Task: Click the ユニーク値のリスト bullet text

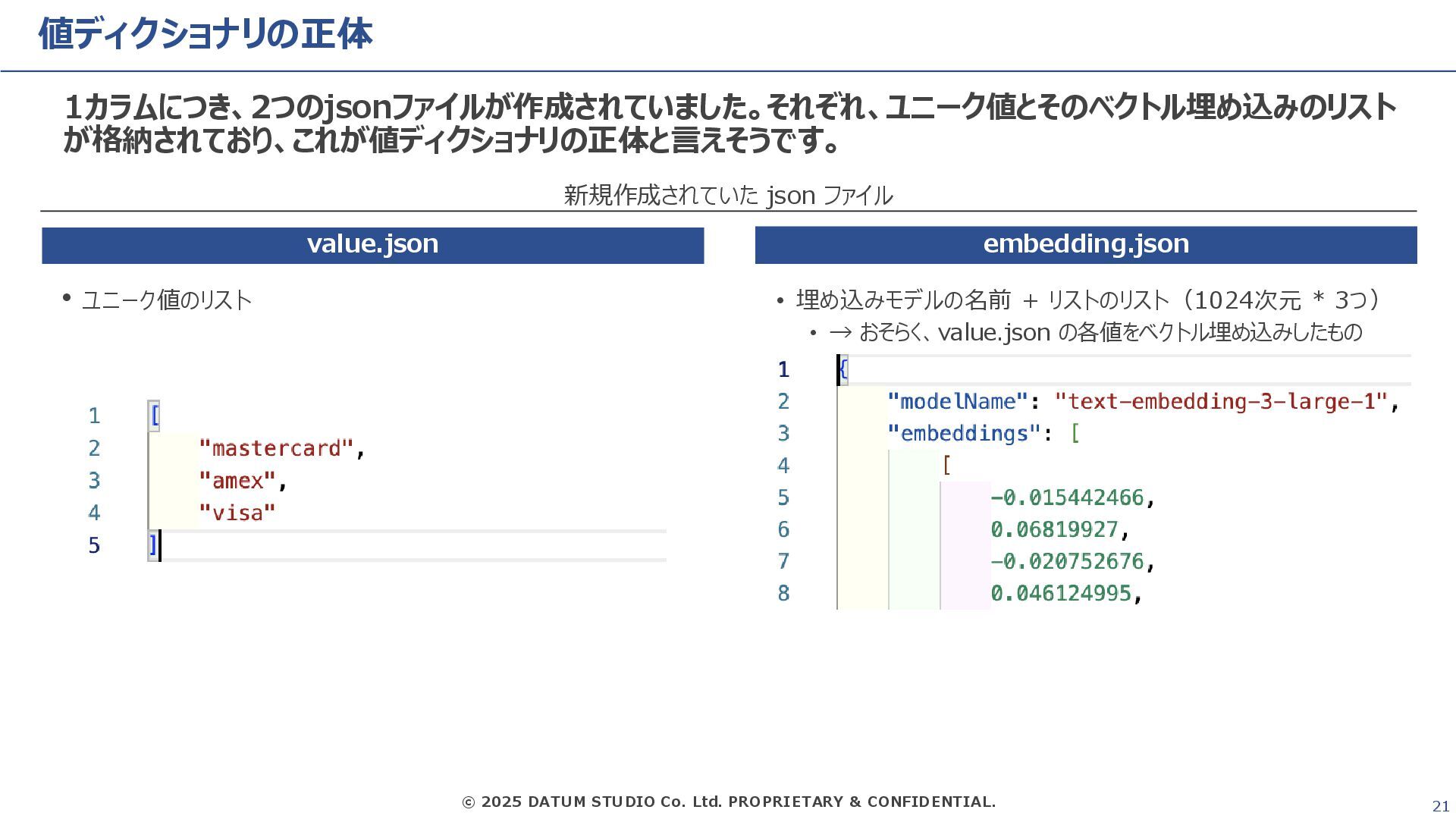Action: click(167, 300)
